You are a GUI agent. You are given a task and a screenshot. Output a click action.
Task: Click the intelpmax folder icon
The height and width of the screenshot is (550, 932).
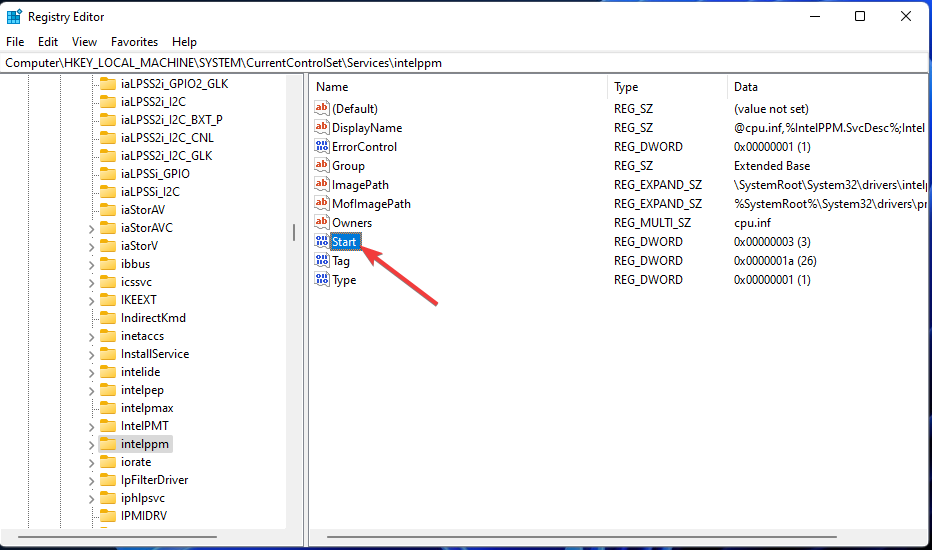pos(108,408)
